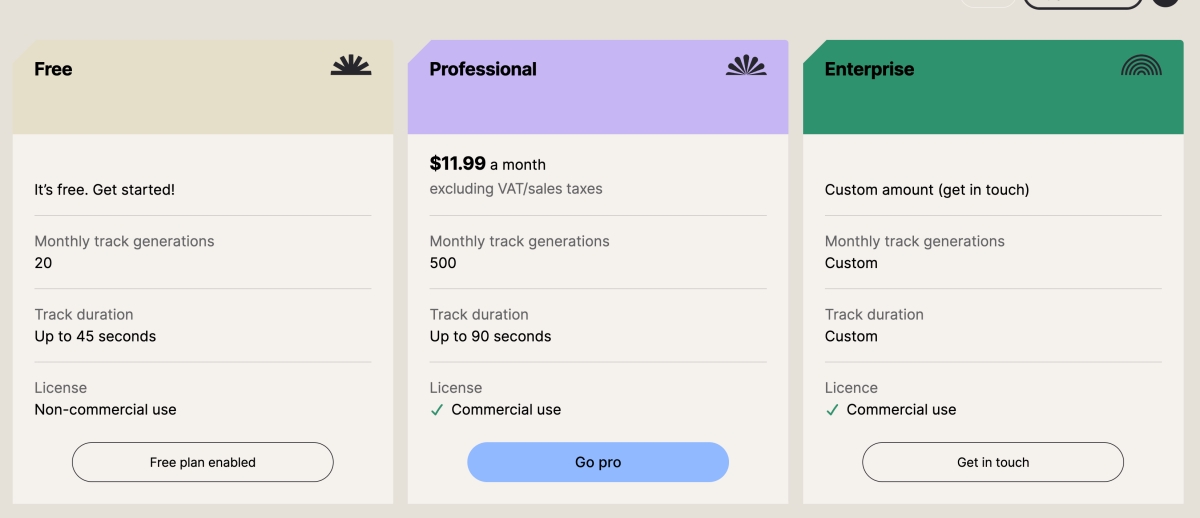Click the Enterprise plan rainbow arcs icon
The height and width of the screenshot is (518, 1200).
(x=1141, y=66)
